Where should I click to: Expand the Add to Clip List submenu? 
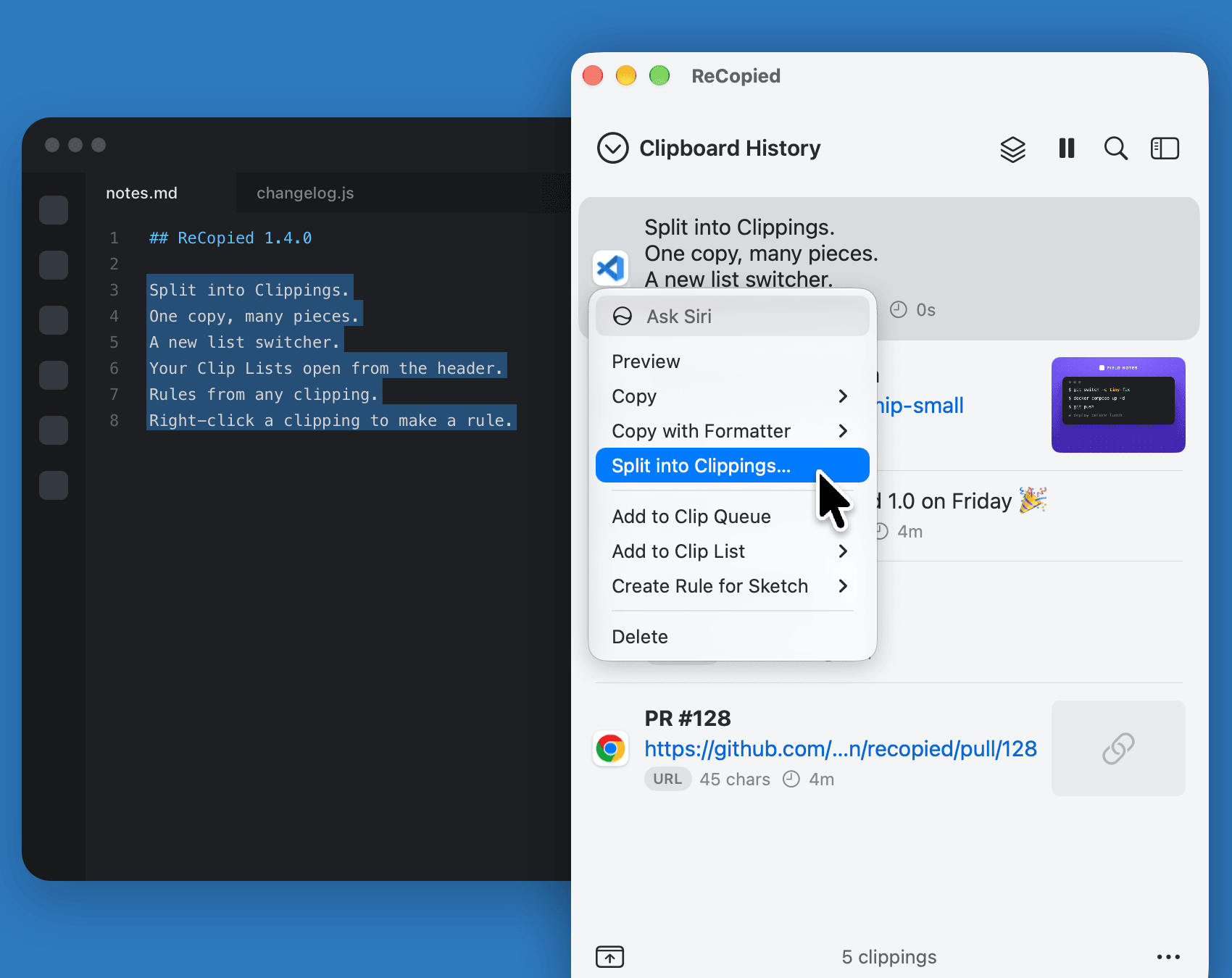[x=842, y=551]
